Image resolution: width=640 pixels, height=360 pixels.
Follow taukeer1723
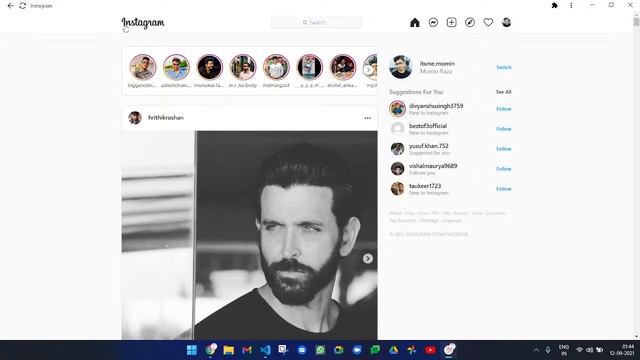point(504,189)
